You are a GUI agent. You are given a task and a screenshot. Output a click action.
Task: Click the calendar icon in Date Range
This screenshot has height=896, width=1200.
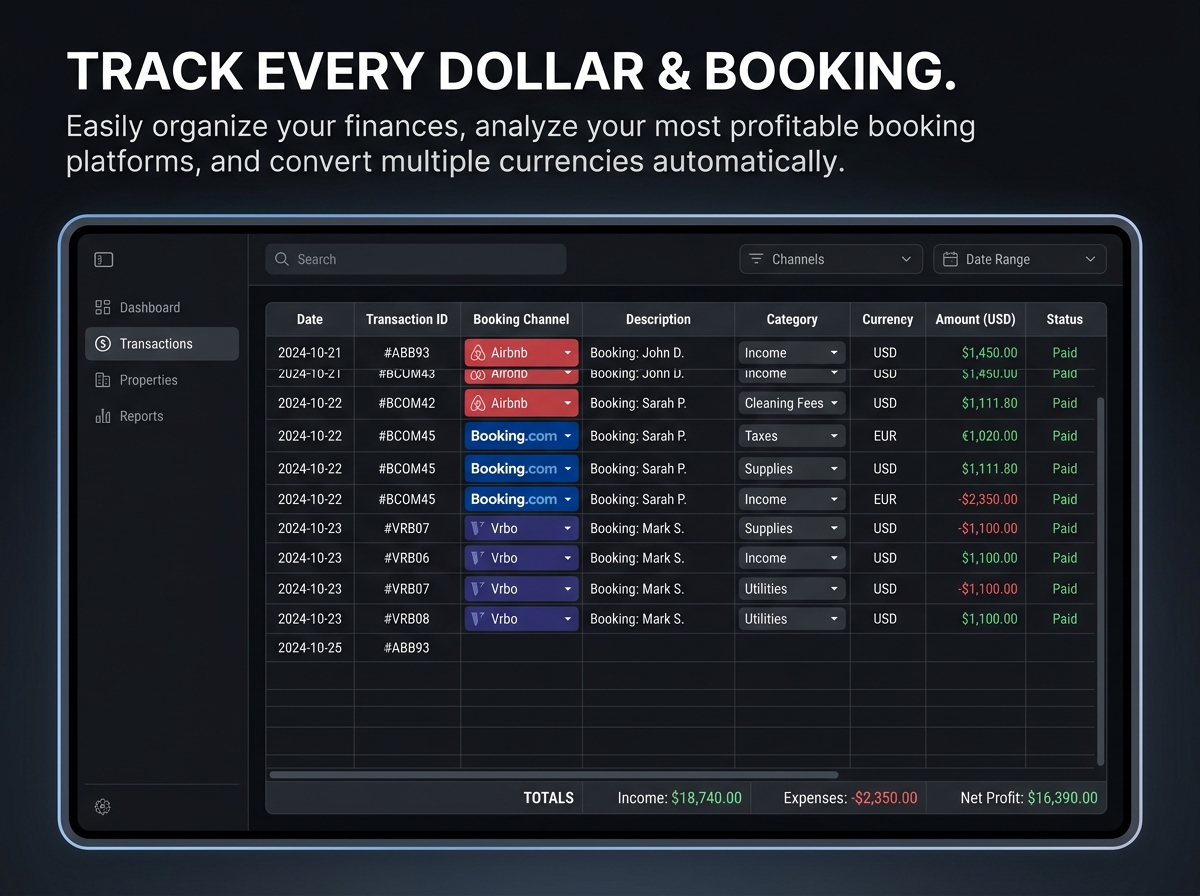click(x=950, y=259)
